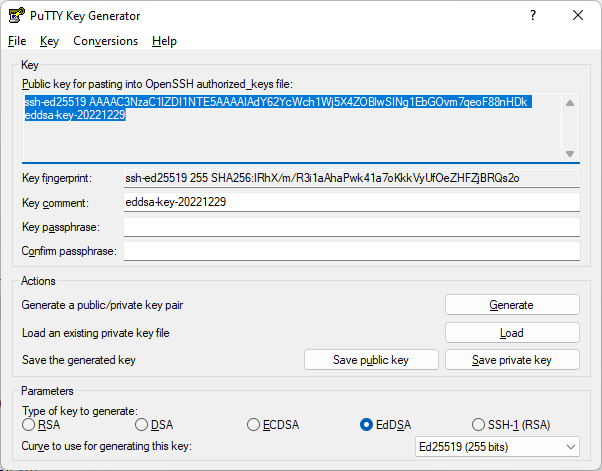Select the ECDSA key type
This screenshot has width=602, height=471.
coord(254,425)
